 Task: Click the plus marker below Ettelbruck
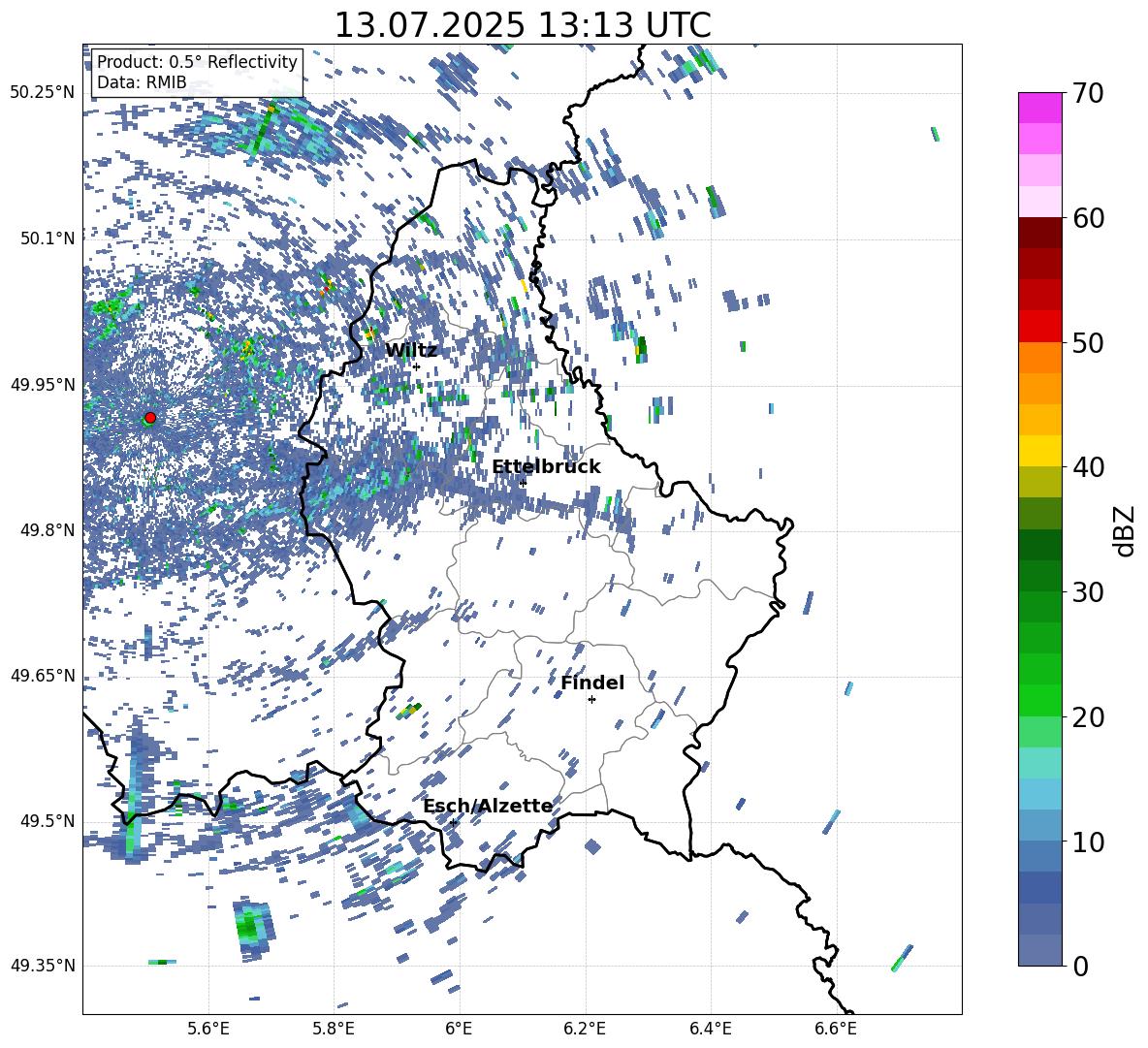pos(523,483)
